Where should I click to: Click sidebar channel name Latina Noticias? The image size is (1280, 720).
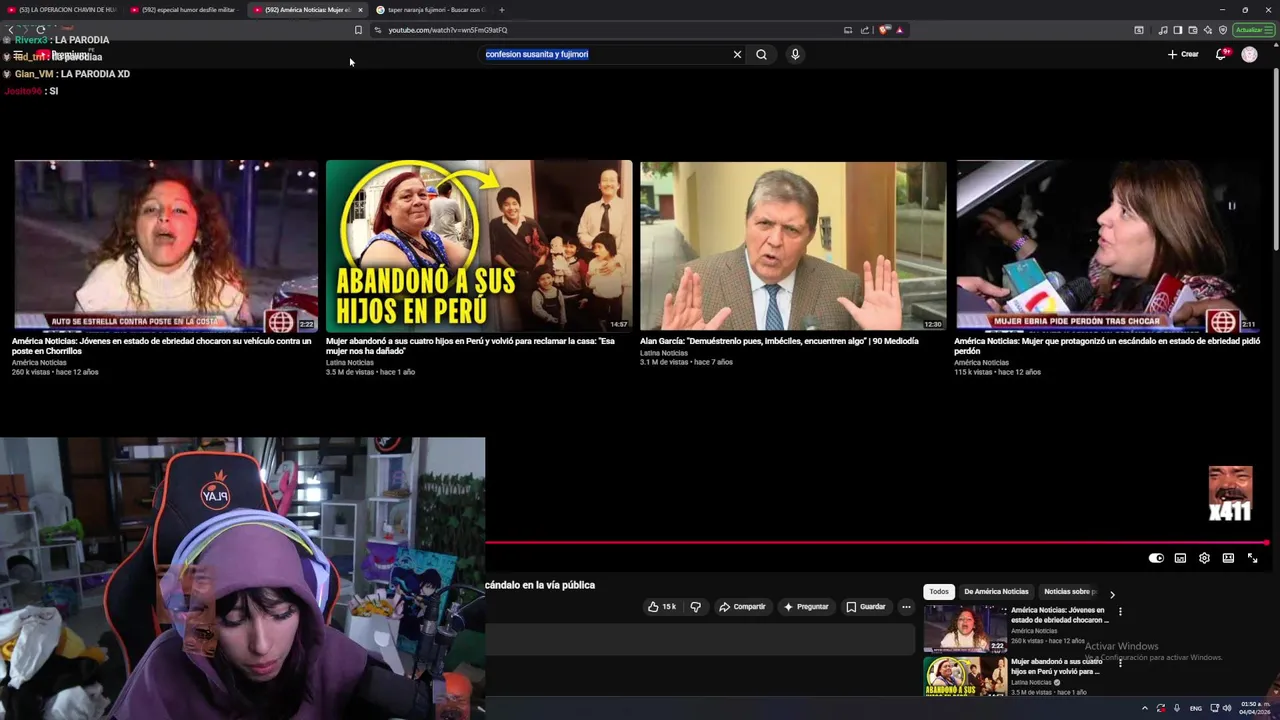1032,682
